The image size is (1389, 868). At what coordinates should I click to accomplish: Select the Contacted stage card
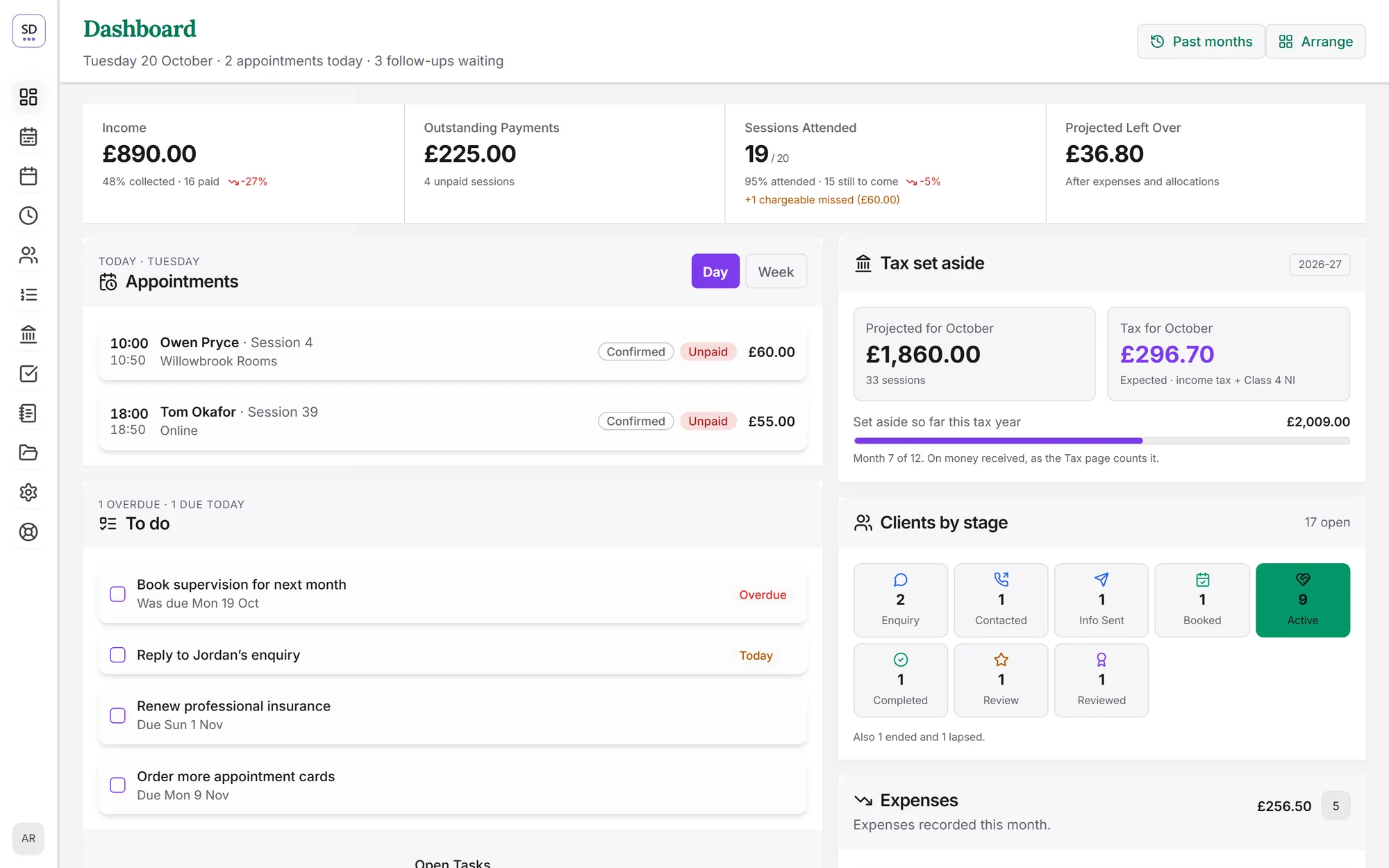[x=1001, y=600]
